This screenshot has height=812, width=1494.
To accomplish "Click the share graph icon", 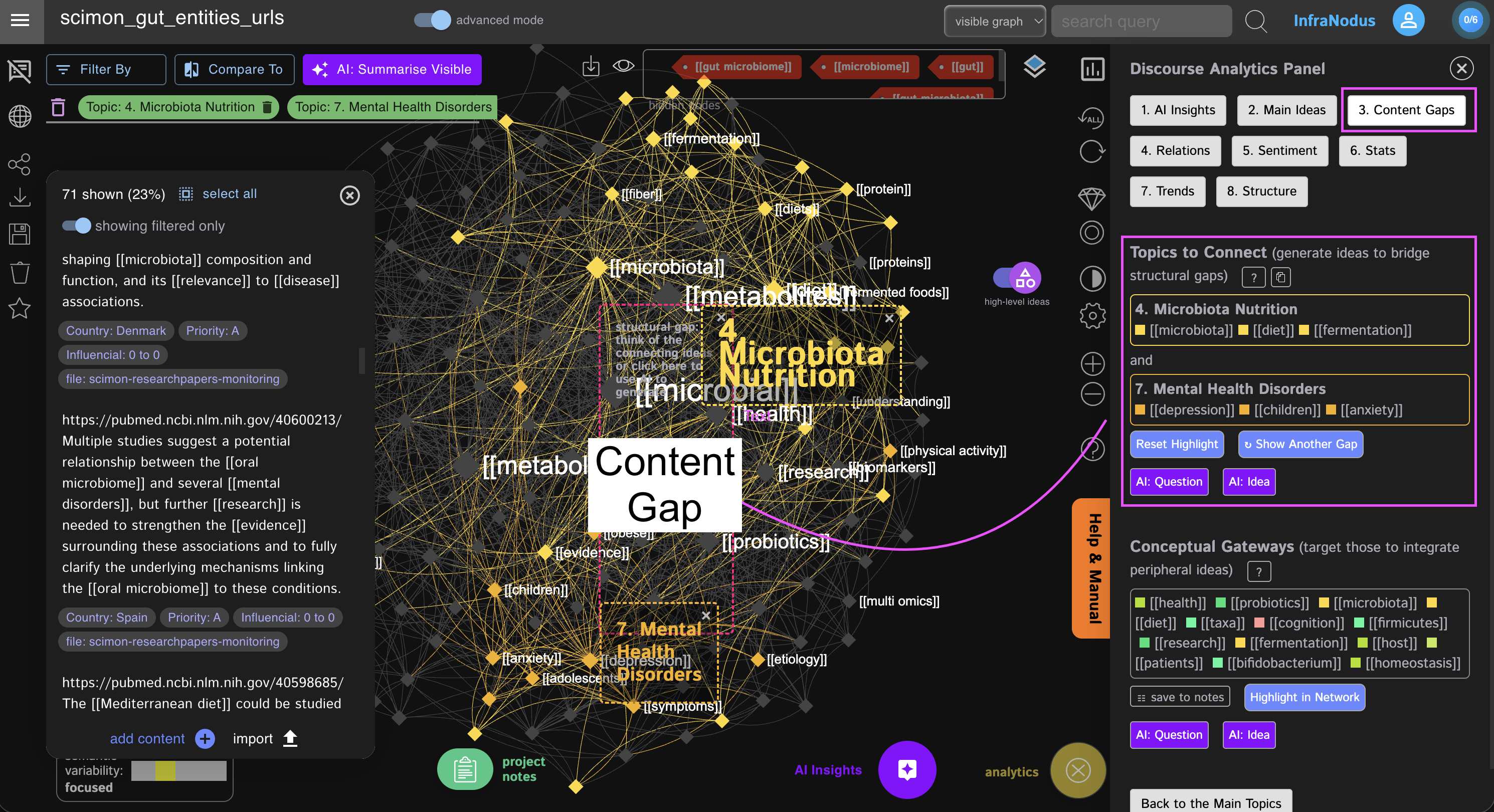I will pos(20,164).
